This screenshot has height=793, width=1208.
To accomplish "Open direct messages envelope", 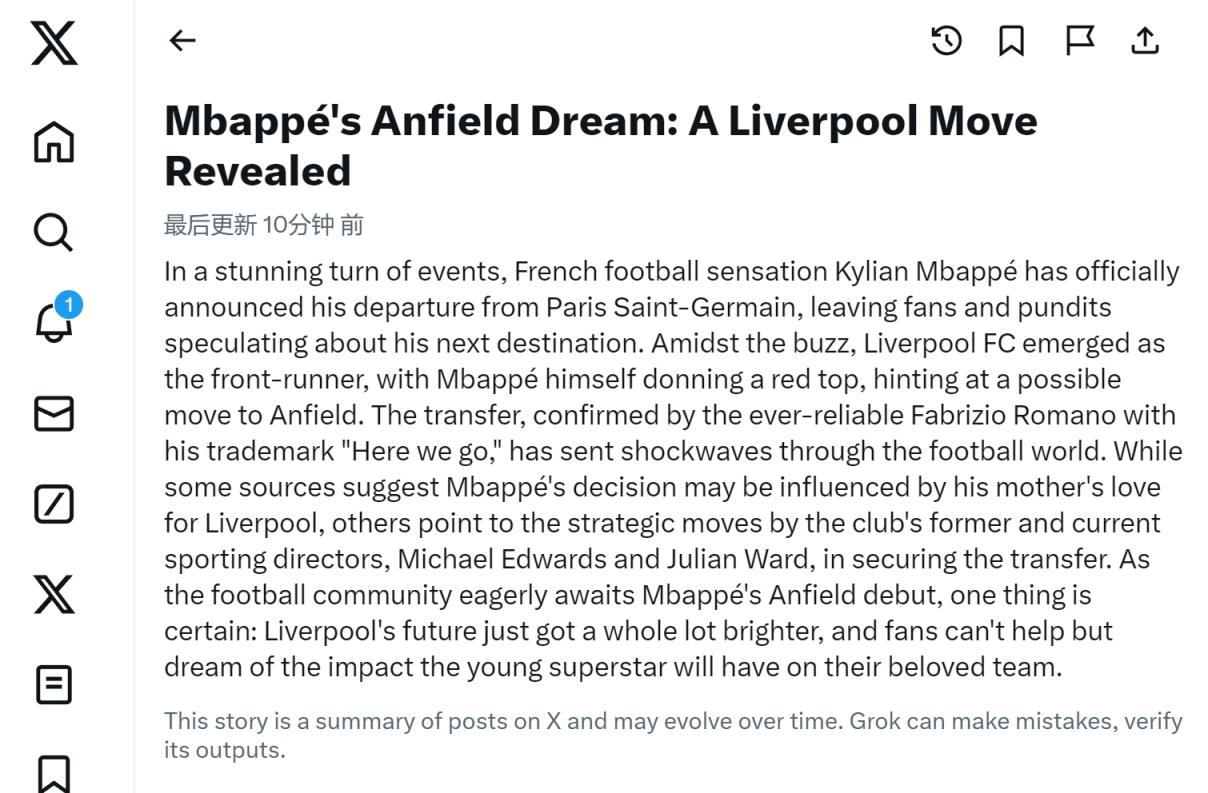I will [x=54, y=414].
